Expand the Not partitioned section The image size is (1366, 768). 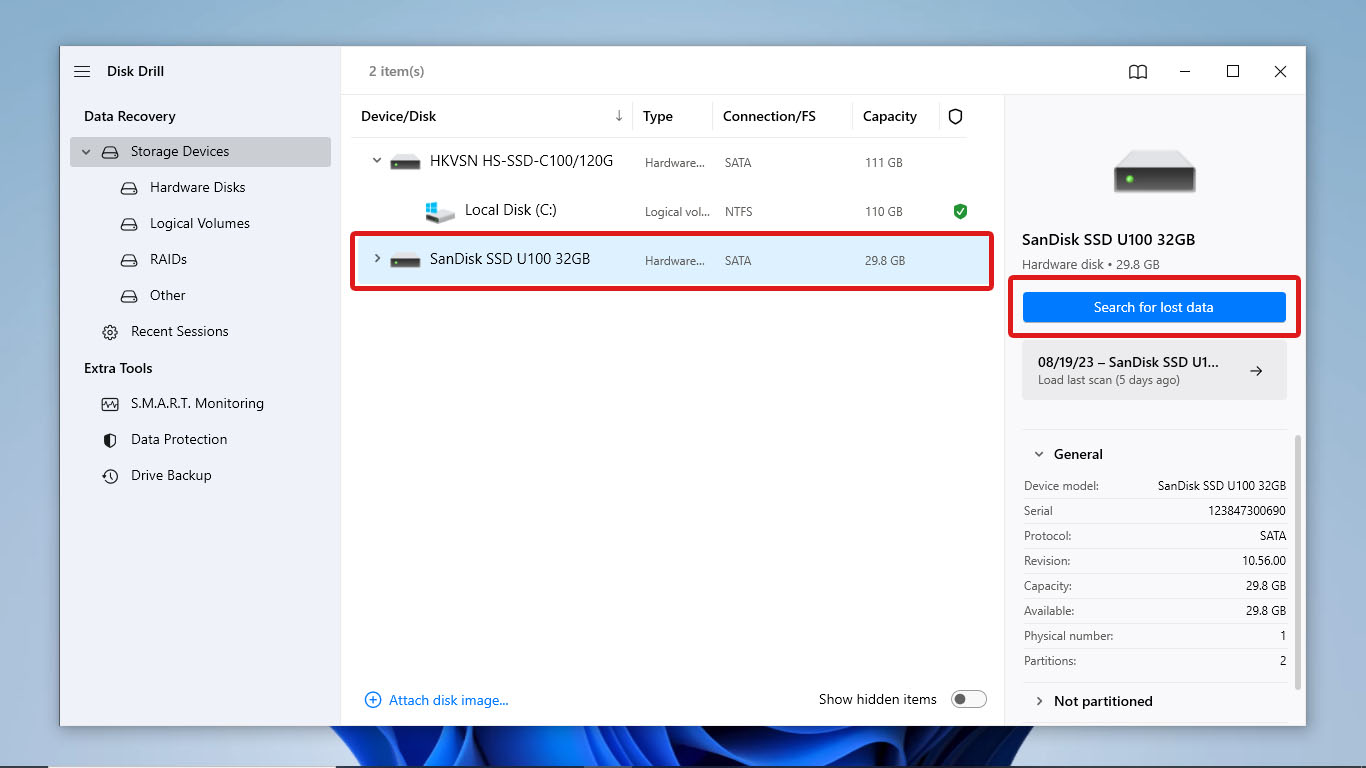1039,701
